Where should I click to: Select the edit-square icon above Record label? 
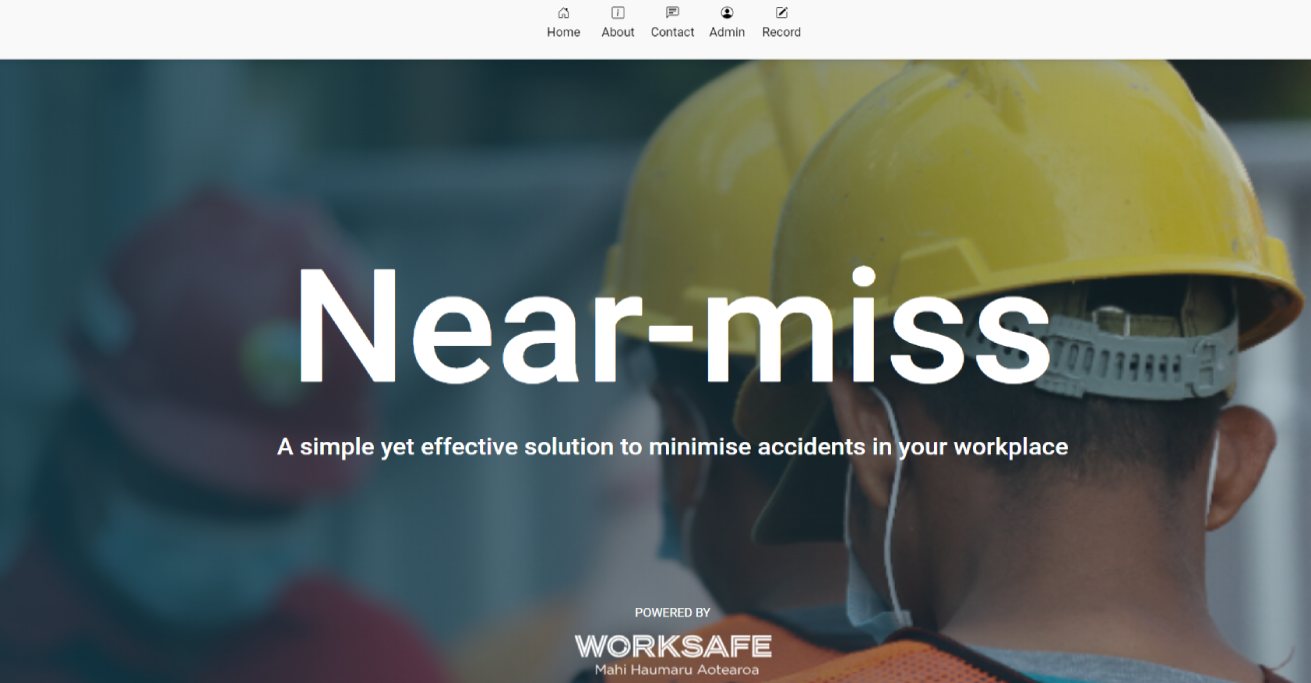(781, 14)
